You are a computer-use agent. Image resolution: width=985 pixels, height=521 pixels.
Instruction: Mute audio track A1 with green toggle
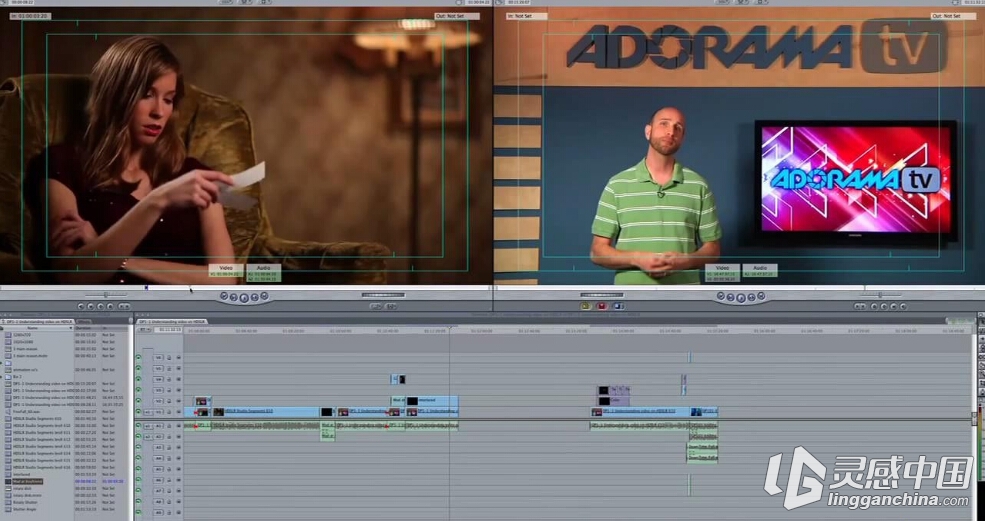tap(138, 425)
